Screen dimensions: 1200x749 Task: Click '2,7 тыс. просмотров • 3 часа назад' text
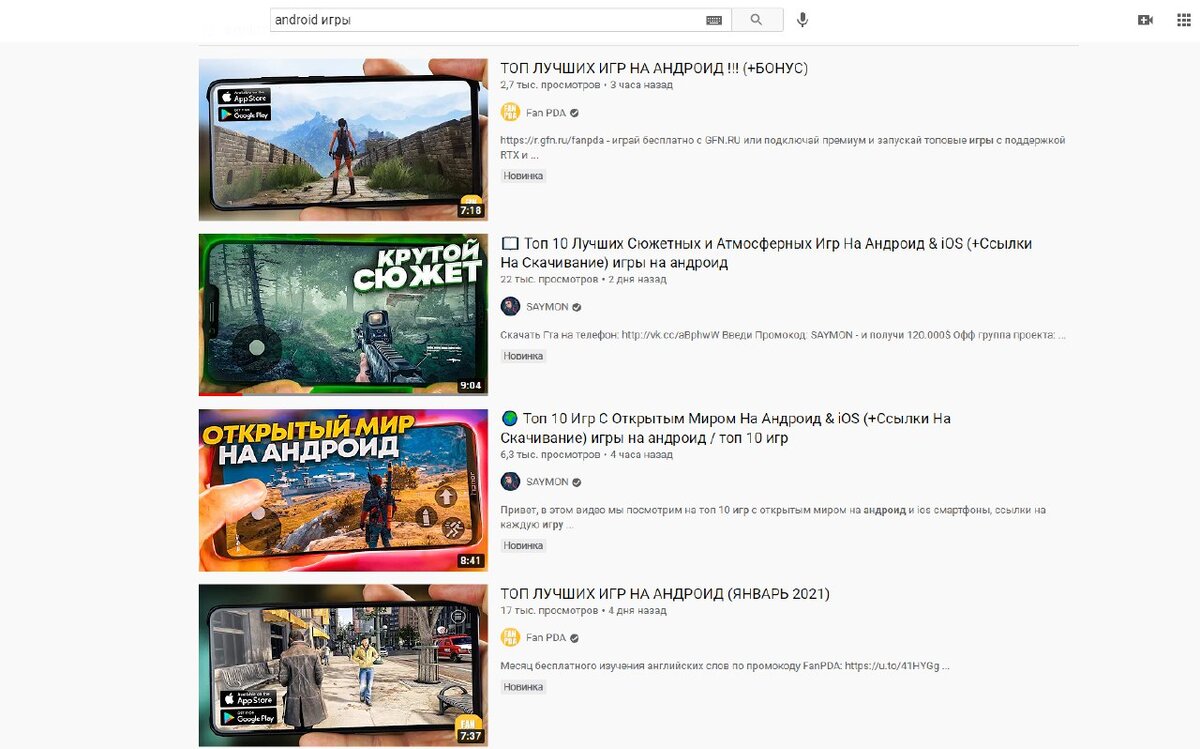pyautogui.click(x=586, y=85)
